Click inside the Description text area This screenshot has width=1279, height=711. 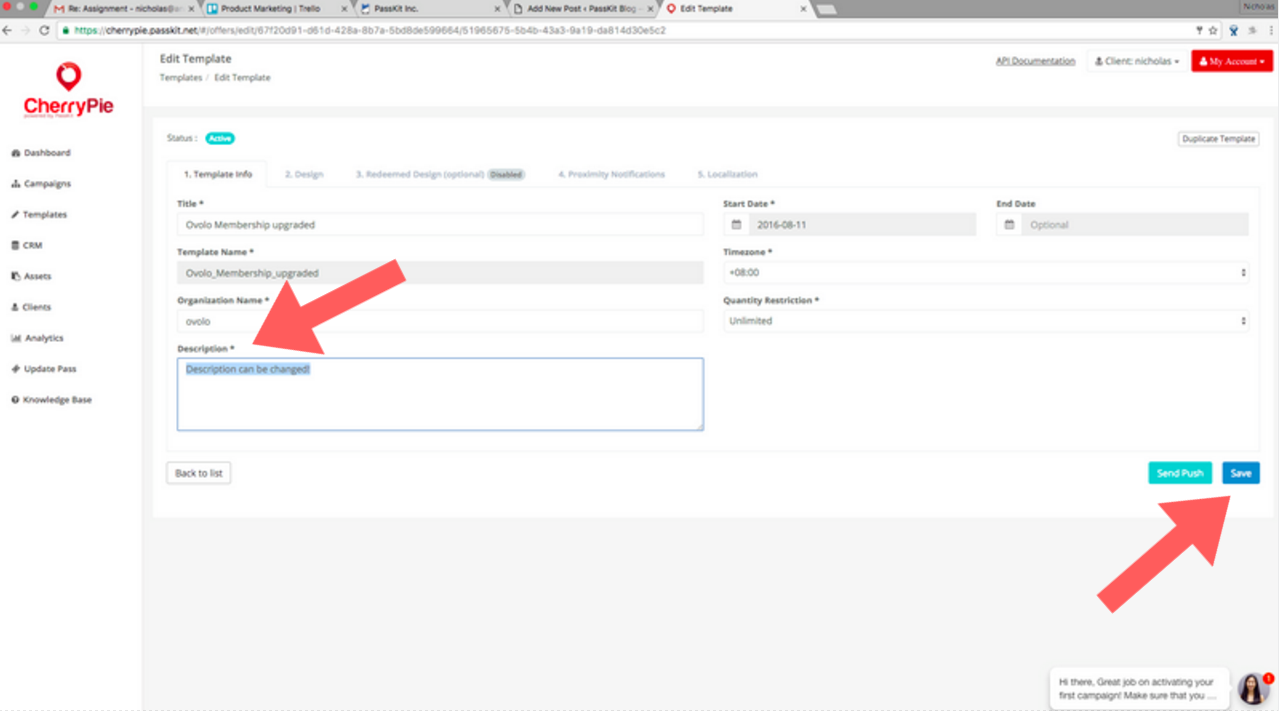point(440,394)
